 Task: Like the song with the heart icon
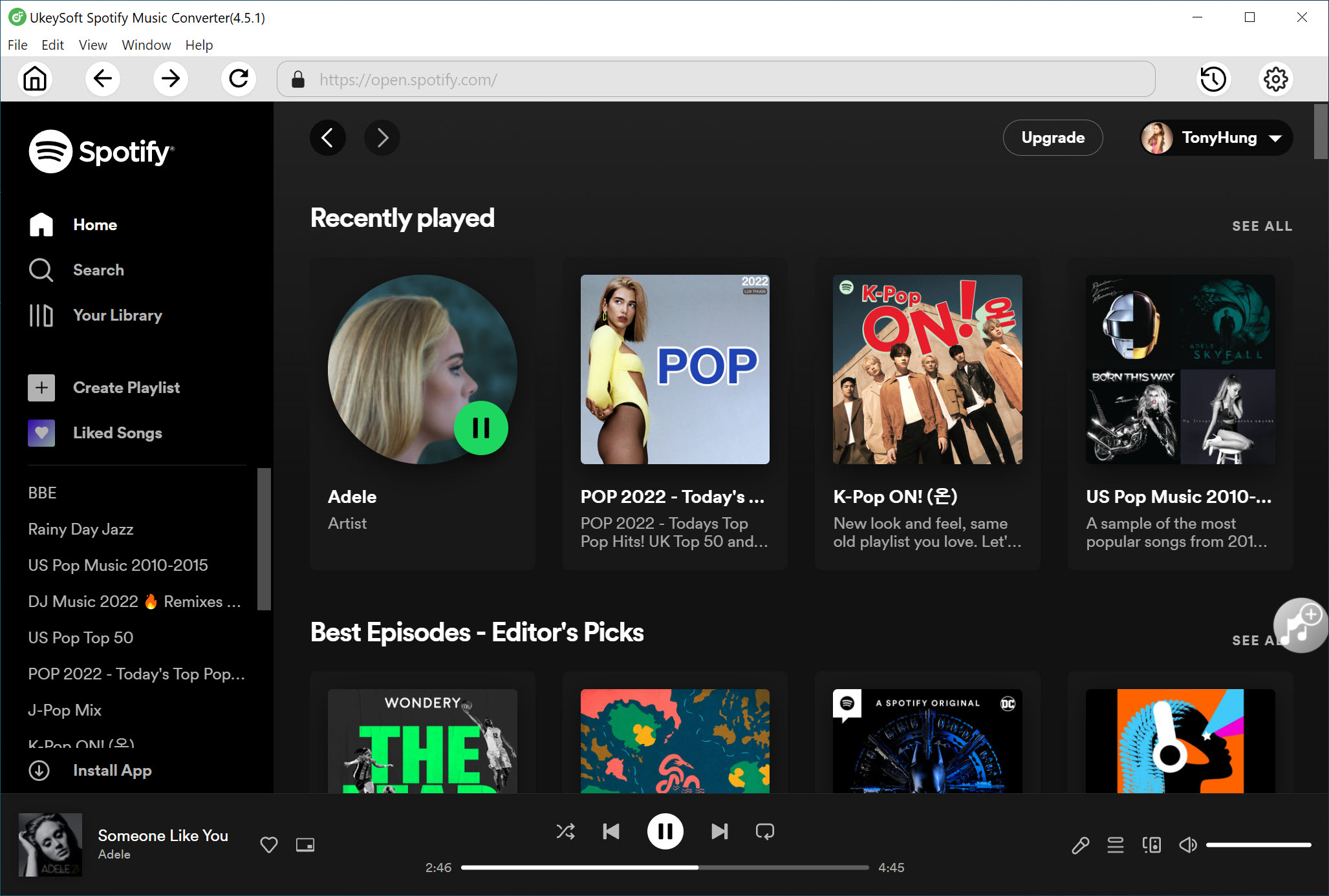pyautogui.click(x=269, y=844)
